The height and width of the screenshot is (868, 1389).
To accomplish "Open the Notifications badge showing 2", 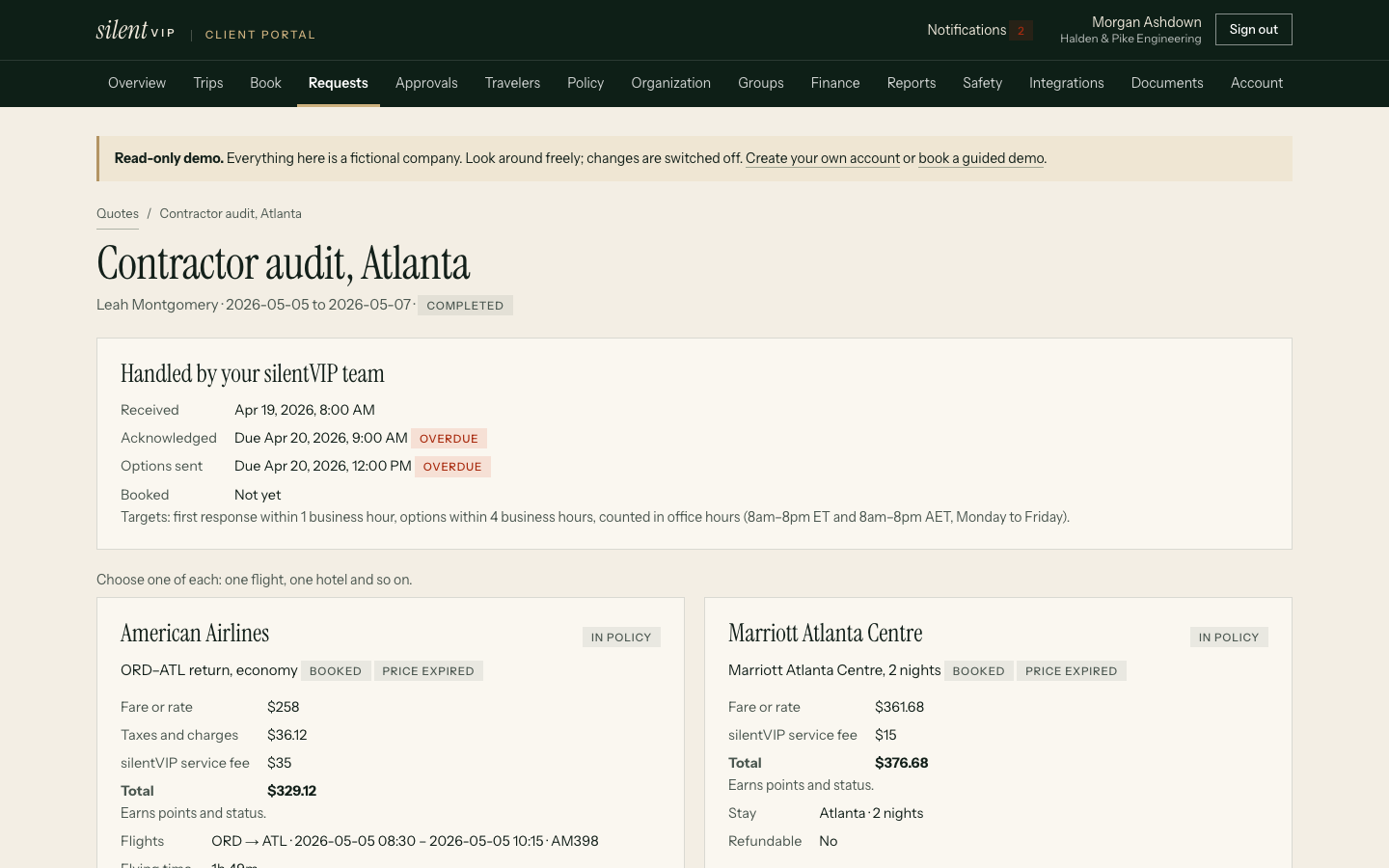I will click(x=1021, y=30).
